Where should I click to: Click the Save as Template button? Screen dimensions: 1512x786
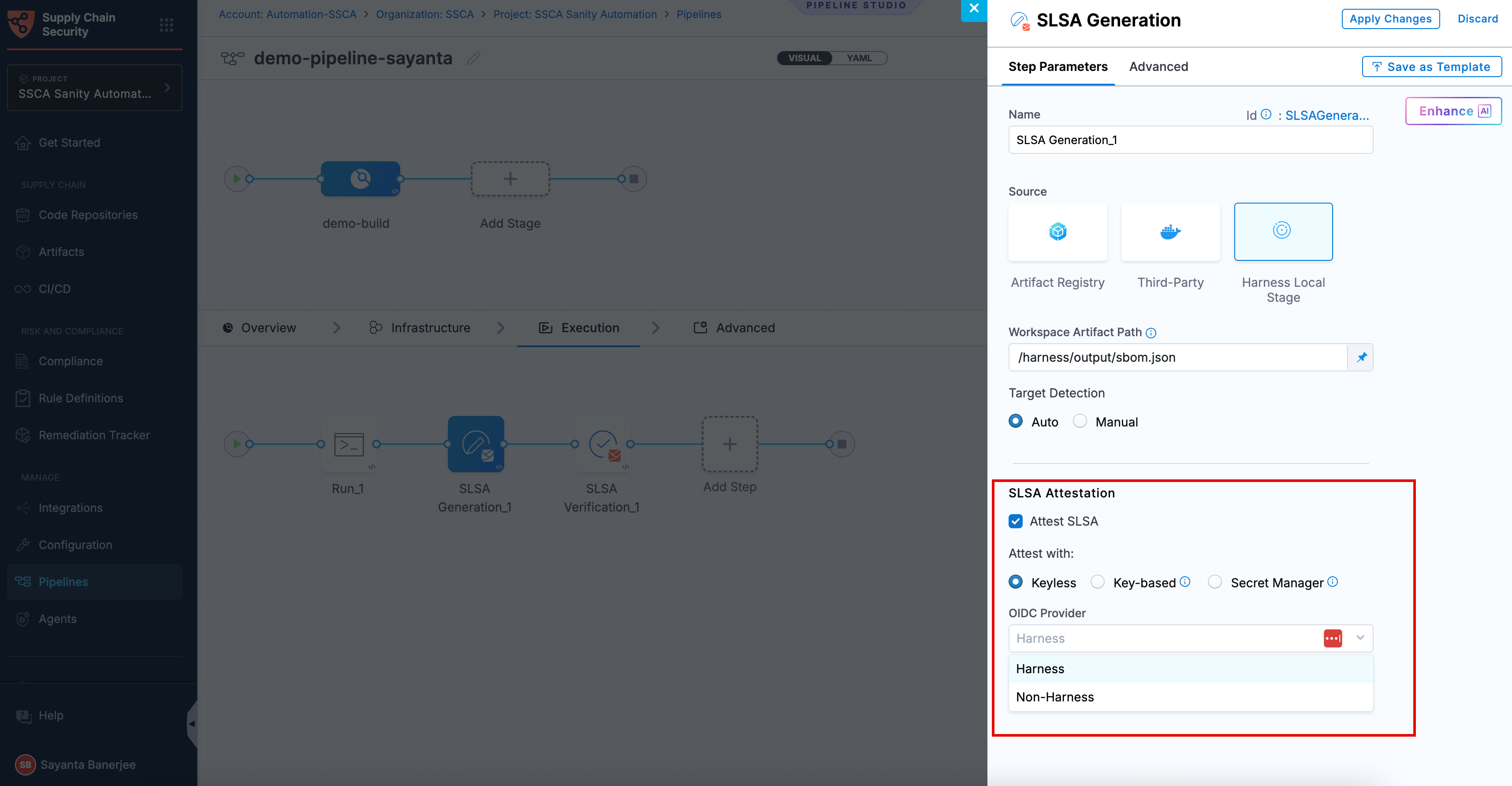pyautogui.click(x=1431, y=66)
